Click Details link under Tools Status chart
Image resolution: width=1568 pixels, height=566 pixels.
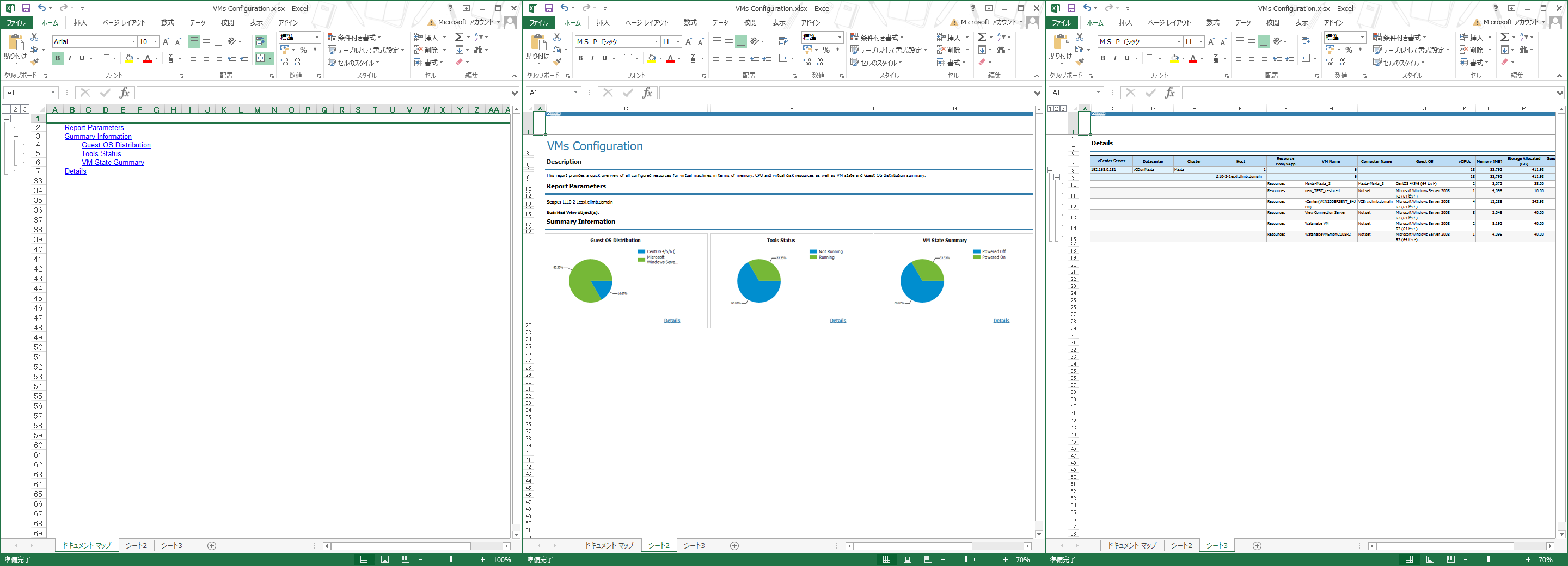(x=837, y=321)
